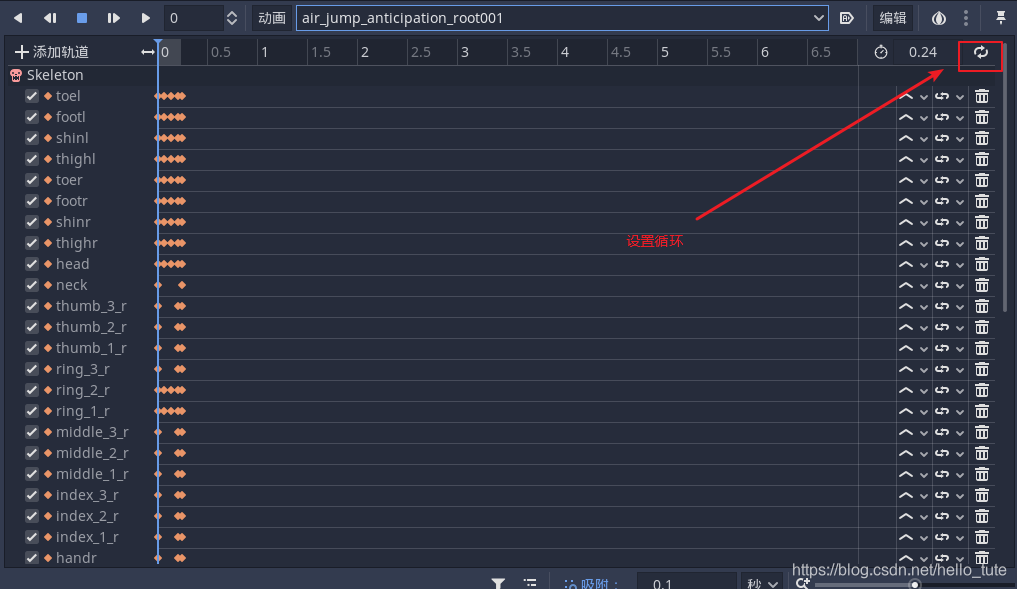
Task: Expand loop wrap dropdown arrow for ring_3_r track
Action: point(960,370)
